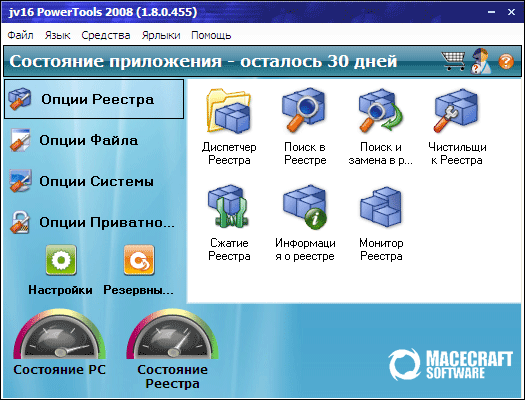Click the support person icon
The image size is (525, 400).
point(480,61)
